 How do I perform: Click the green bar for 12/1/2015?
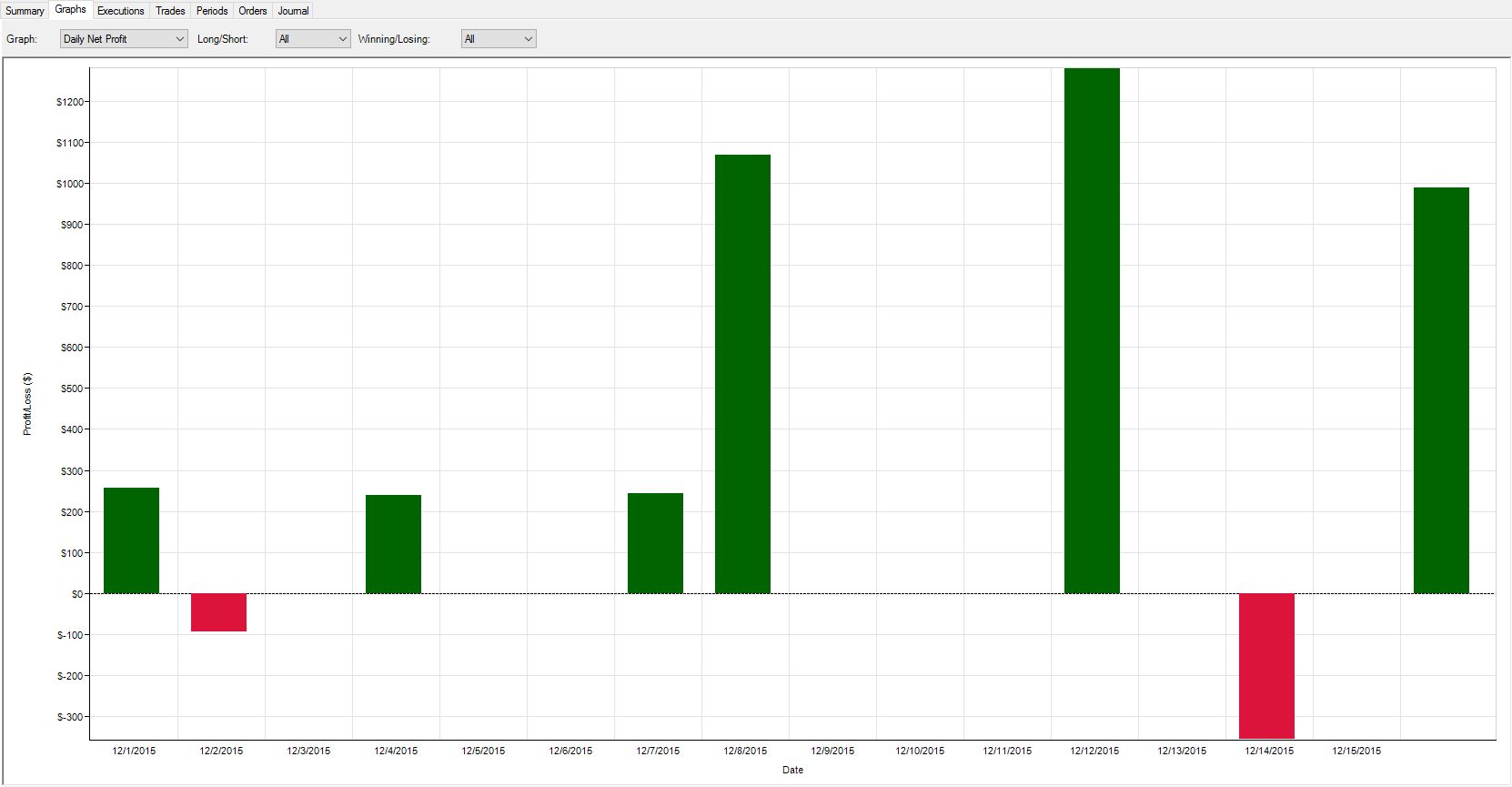click(x=132, y=540)
